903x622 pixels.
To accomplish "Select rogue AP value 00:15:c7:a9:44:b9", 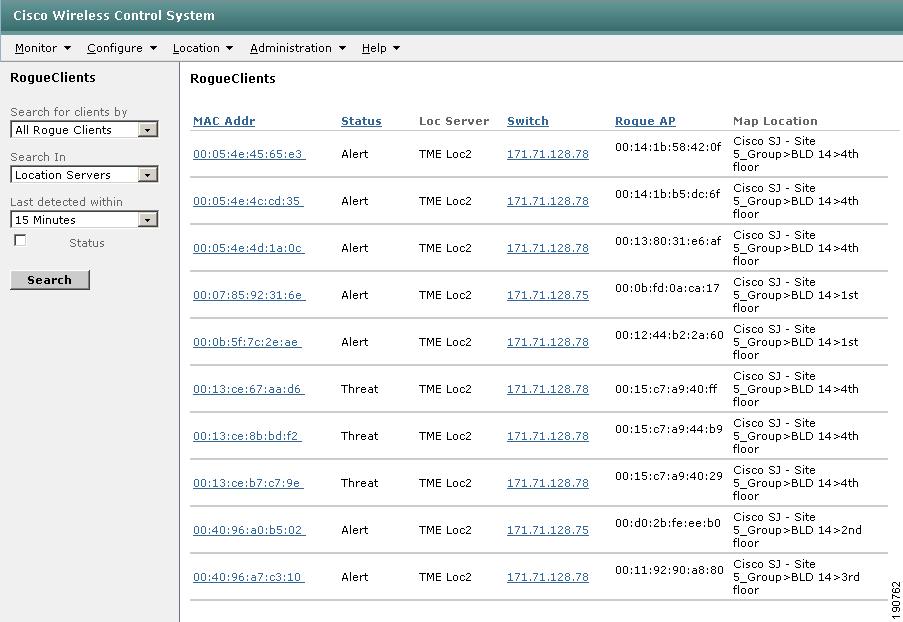I will tap(669, 429).
